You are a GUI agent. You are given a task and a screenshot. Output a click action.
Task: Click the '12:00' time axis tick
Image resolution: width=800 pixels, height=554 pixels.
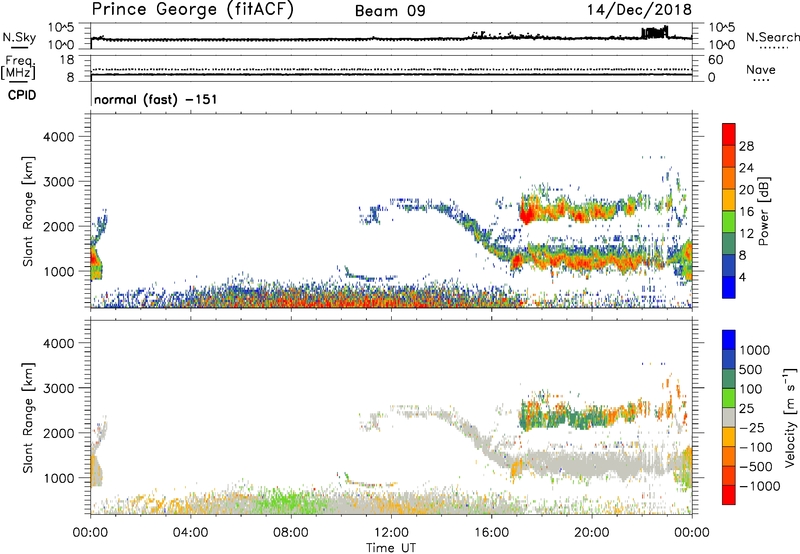pos(391,532)
